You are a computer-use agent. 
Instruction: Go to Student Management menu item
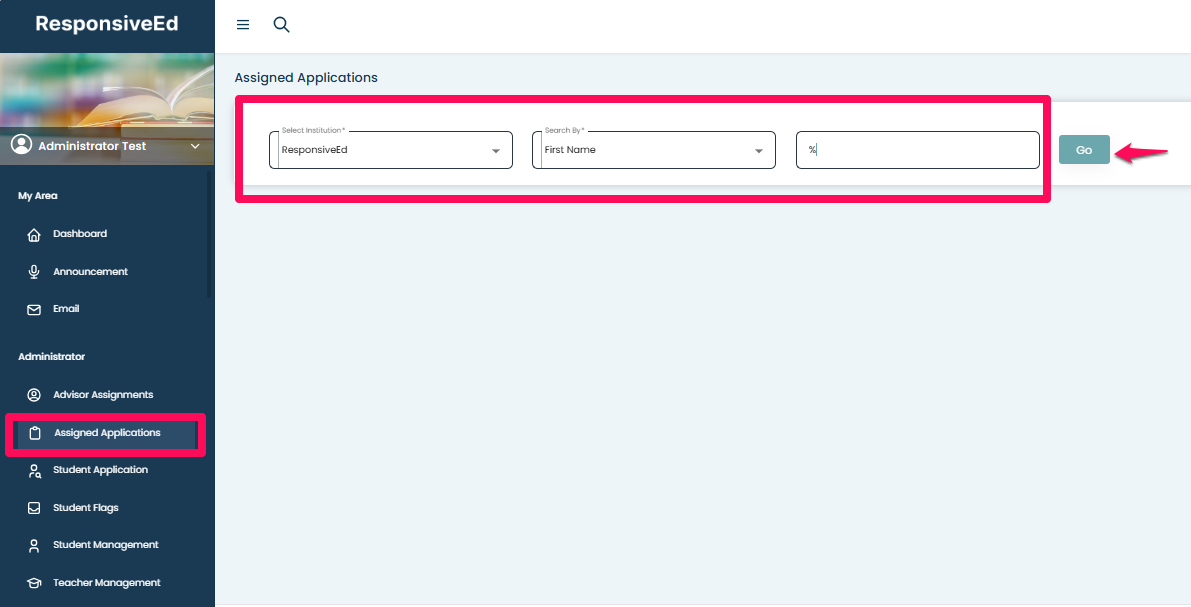[105, 545]
